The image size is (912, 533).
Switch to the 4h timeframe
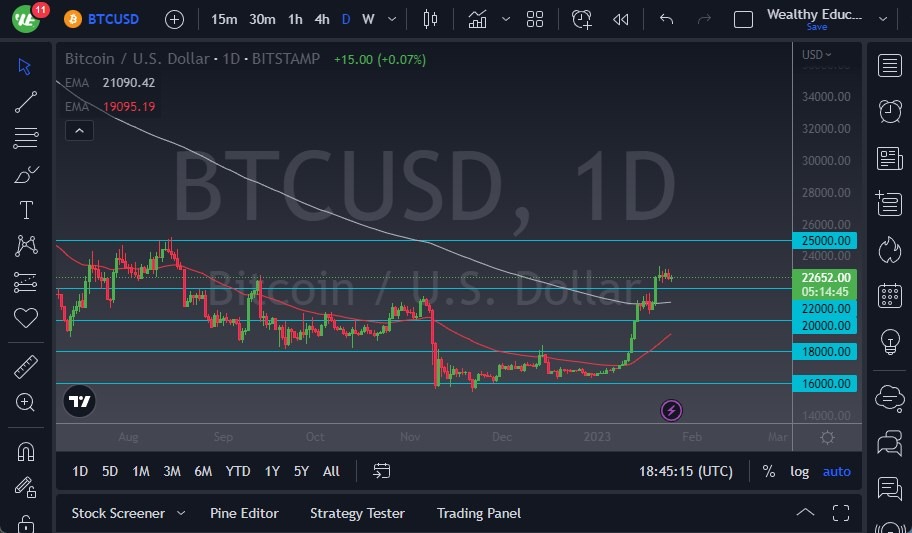(322, 19)
